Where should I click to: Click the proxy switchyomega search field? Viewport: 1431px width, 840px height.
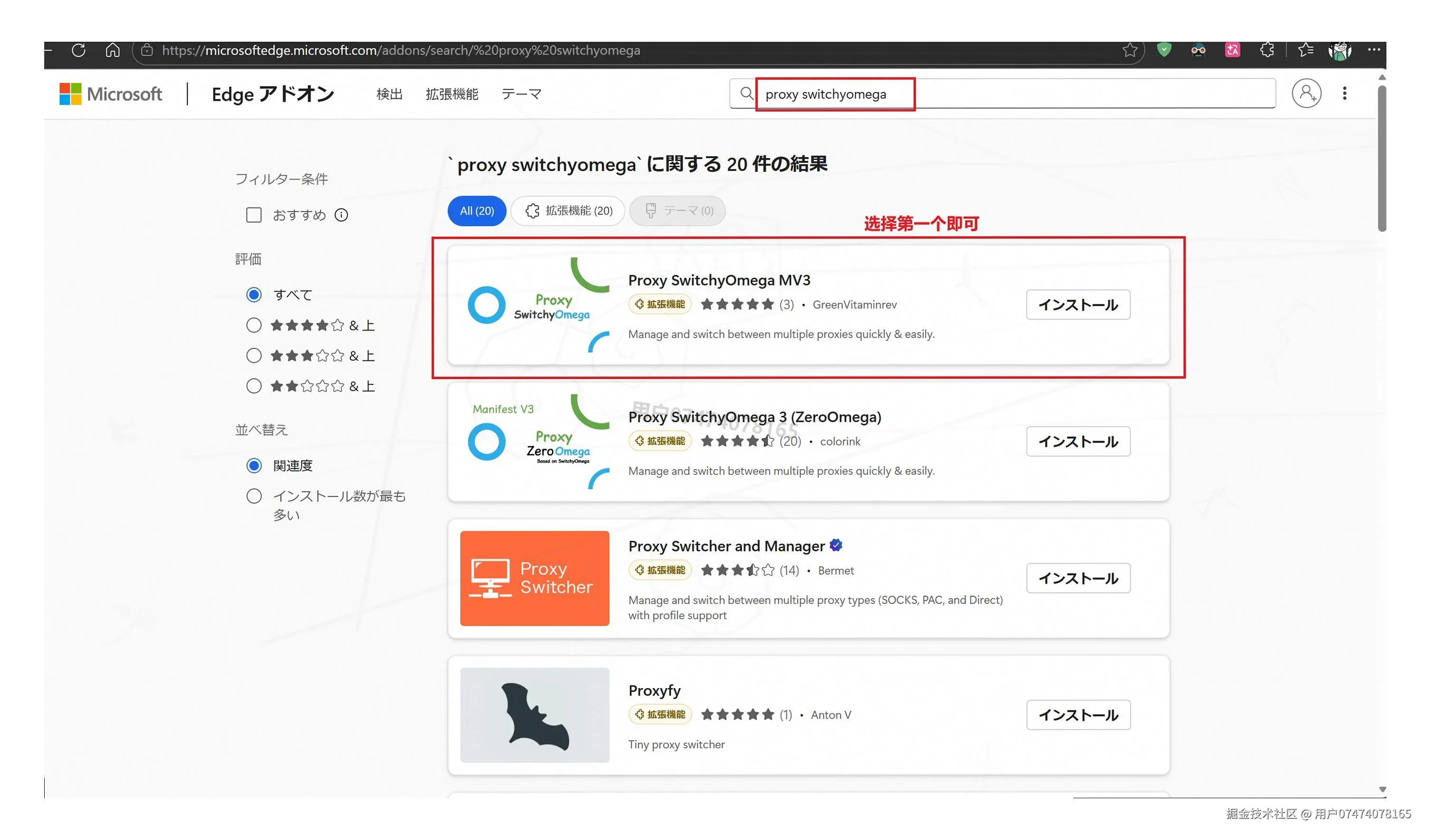[1002, 93]
